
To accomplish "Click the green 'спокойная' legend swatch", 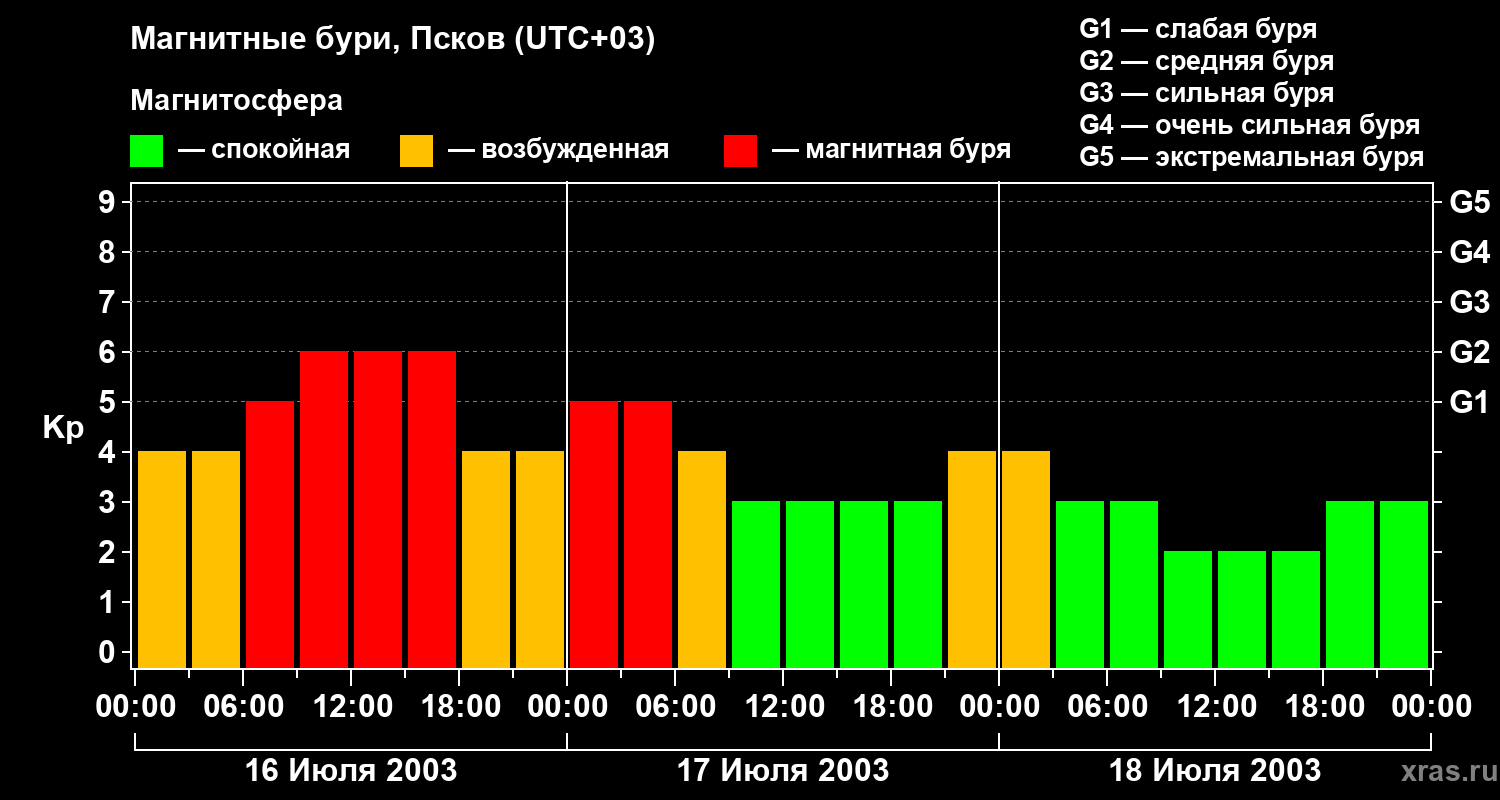I will (146, 151).
